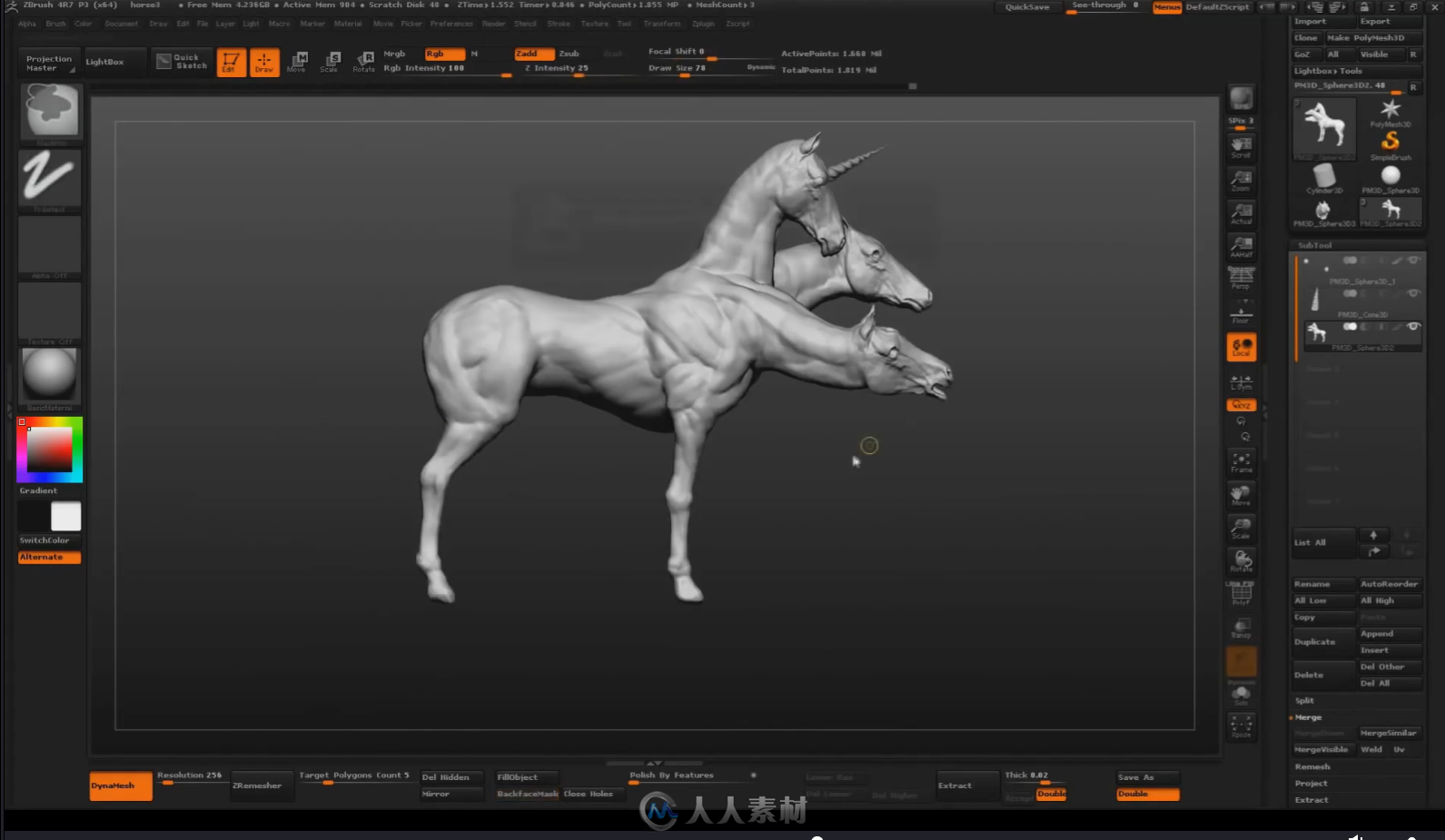Move subtool up with arrow button

point(1373,535)
